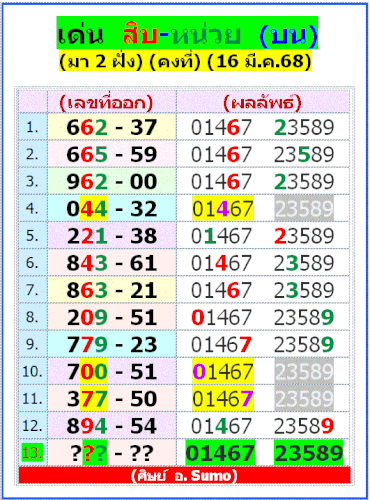
Task: Click row number "7."
Action: pyautogui.click(x=33, y=290)
